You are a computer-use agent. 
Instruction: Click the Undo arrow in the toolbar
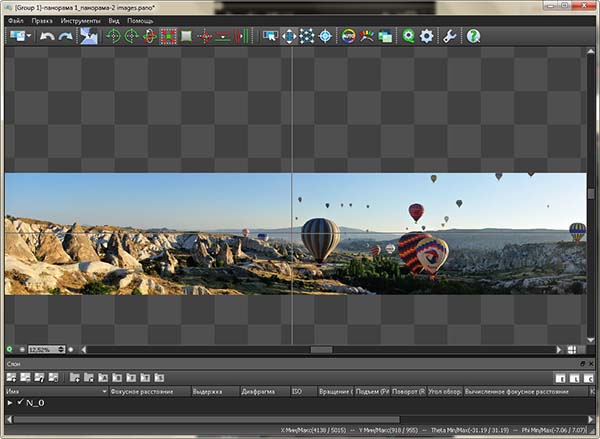[x=47, y=36]
